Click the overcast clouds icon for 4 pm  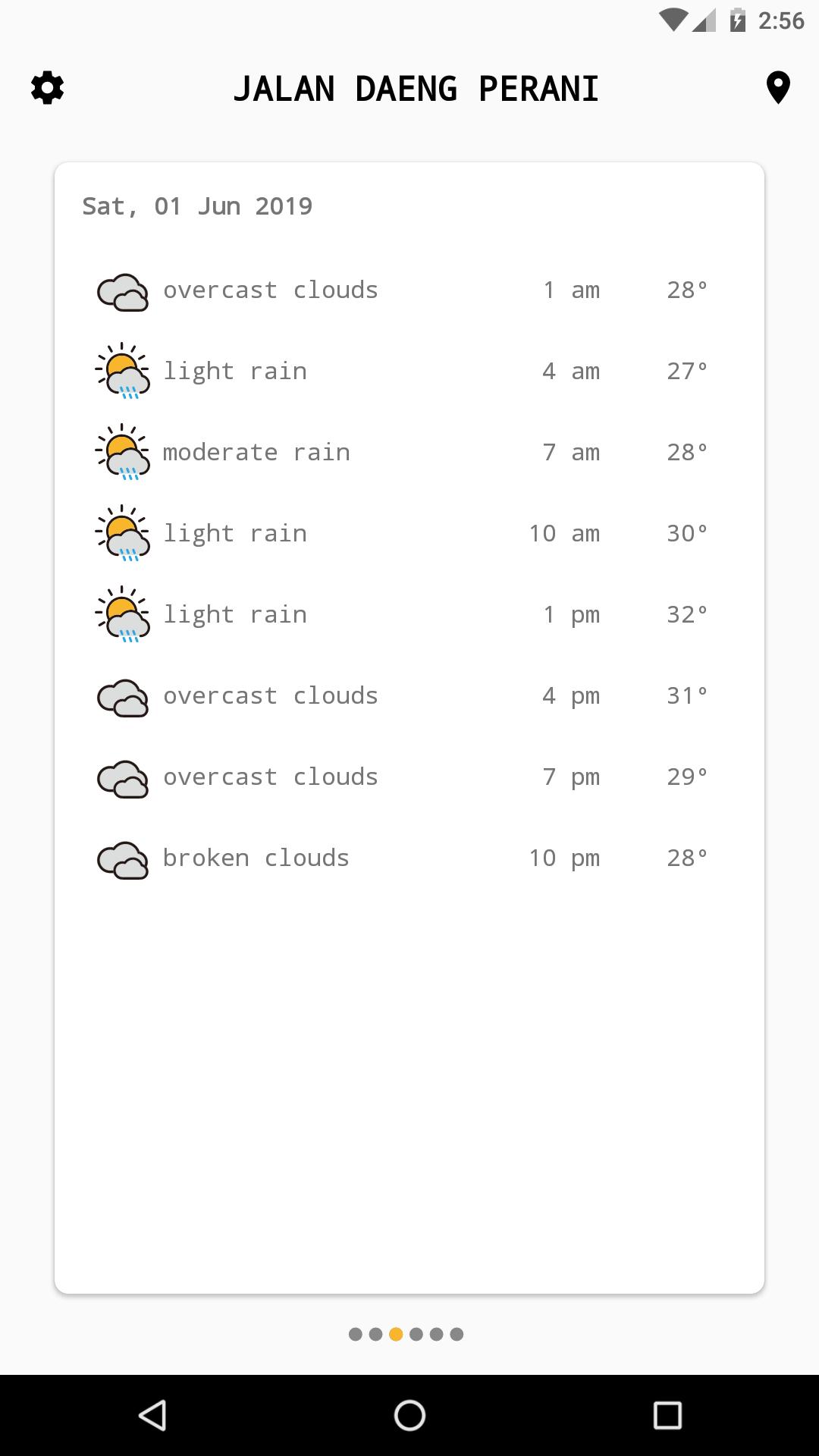point(123,695)
